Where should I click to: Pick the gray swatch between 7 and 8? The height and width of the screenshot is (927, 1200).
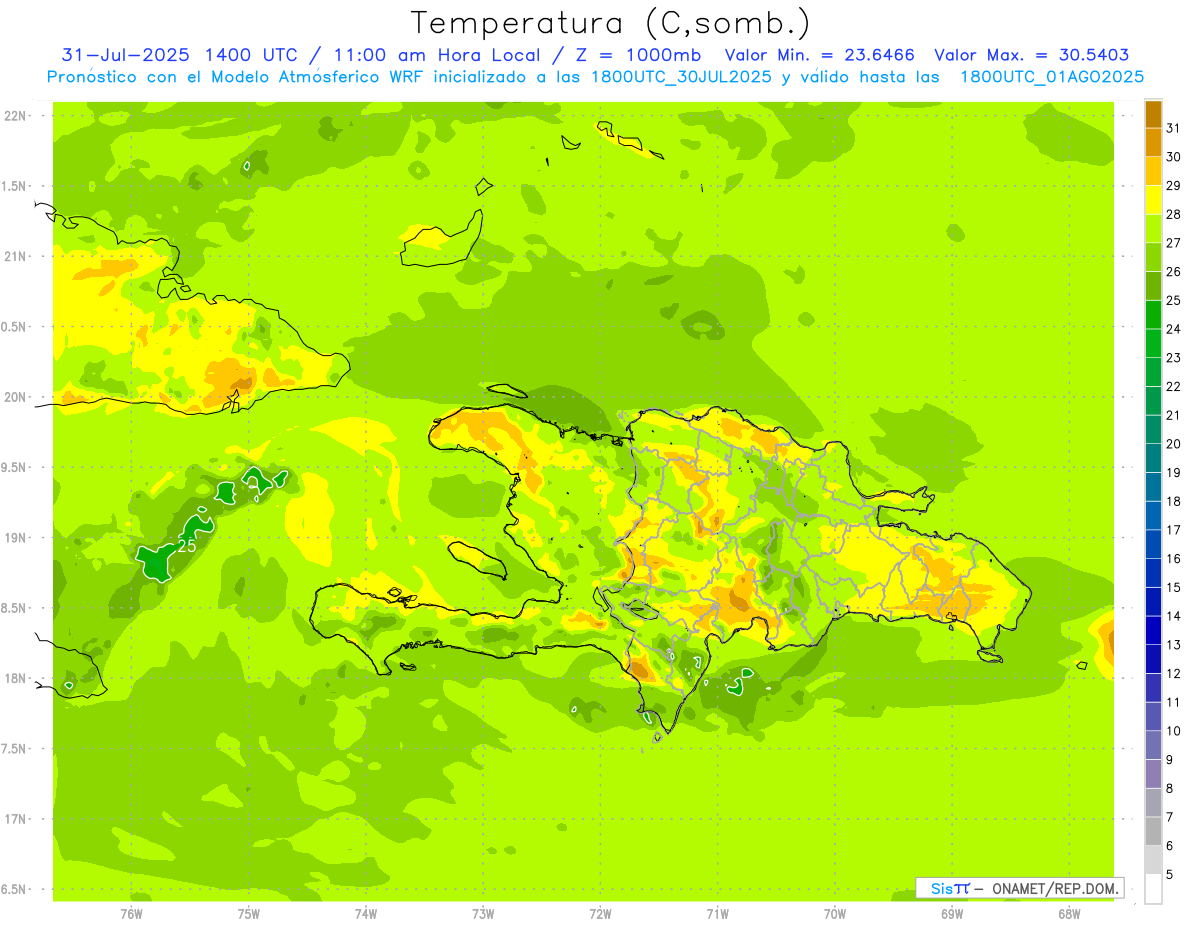pyautogui.click(x=1154, y=802)
